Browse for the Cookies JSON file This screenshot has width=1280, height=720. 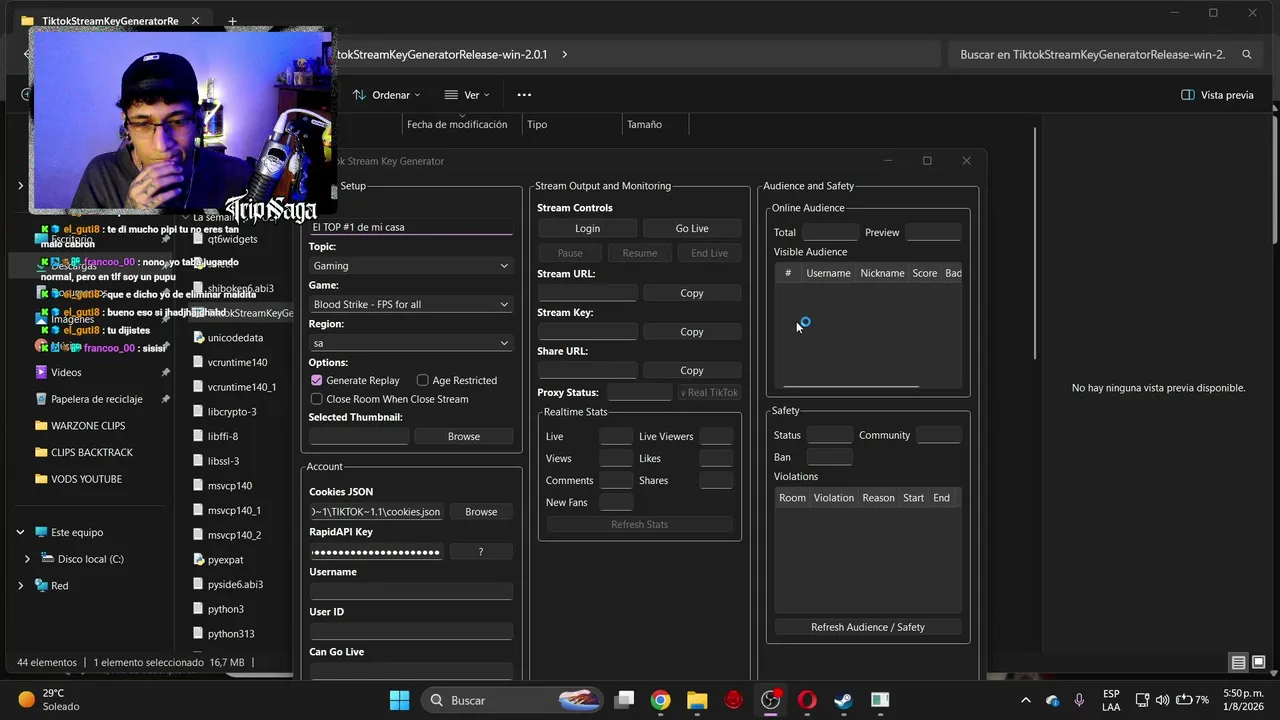[x=481, y=512]
